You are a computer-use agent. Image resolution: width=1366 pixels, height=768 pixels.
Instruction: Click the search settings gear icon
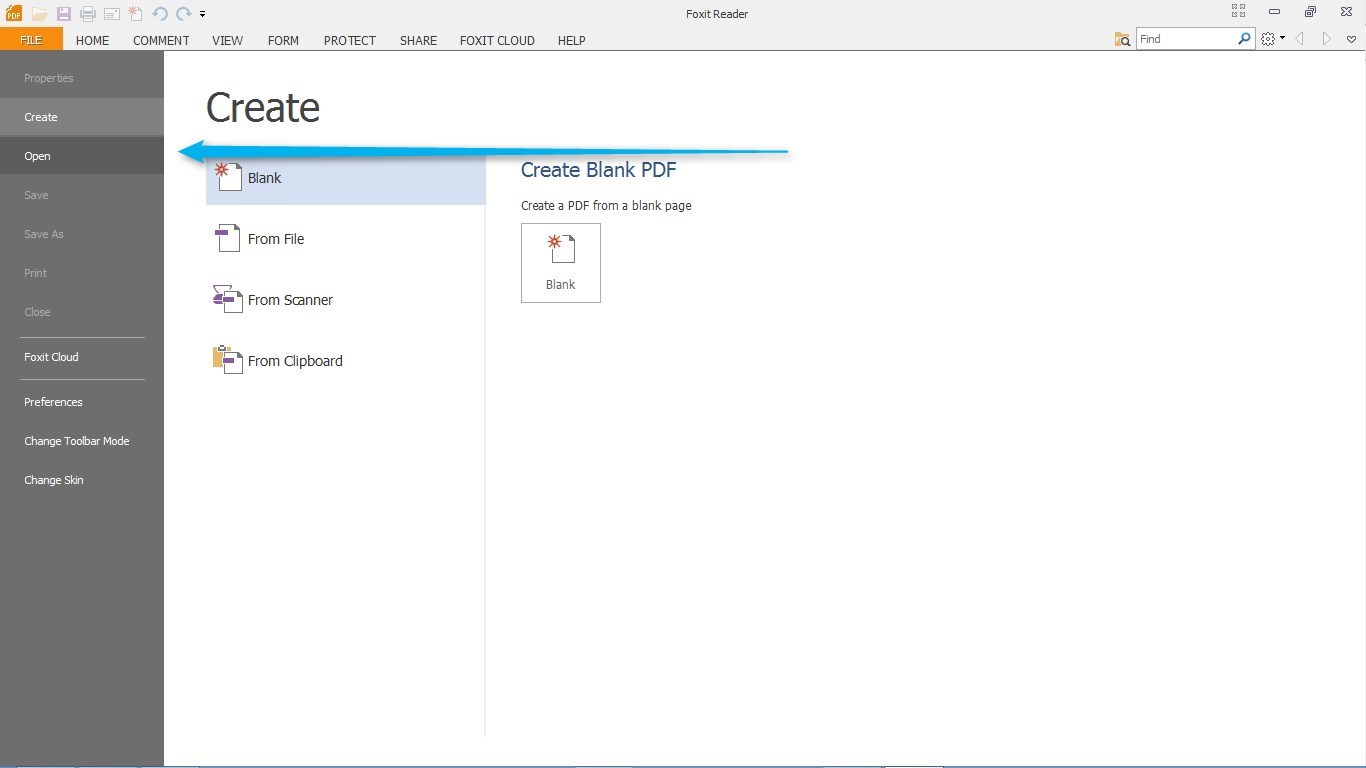[1268, 39]
